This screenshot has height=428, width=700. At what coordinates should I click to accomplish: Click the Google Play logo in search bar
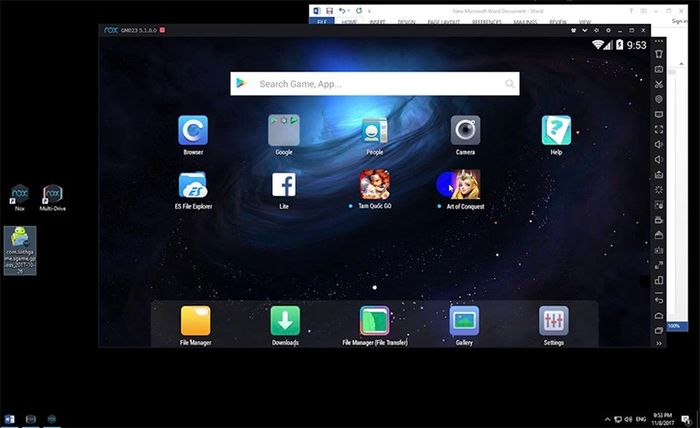coord(241,83)
